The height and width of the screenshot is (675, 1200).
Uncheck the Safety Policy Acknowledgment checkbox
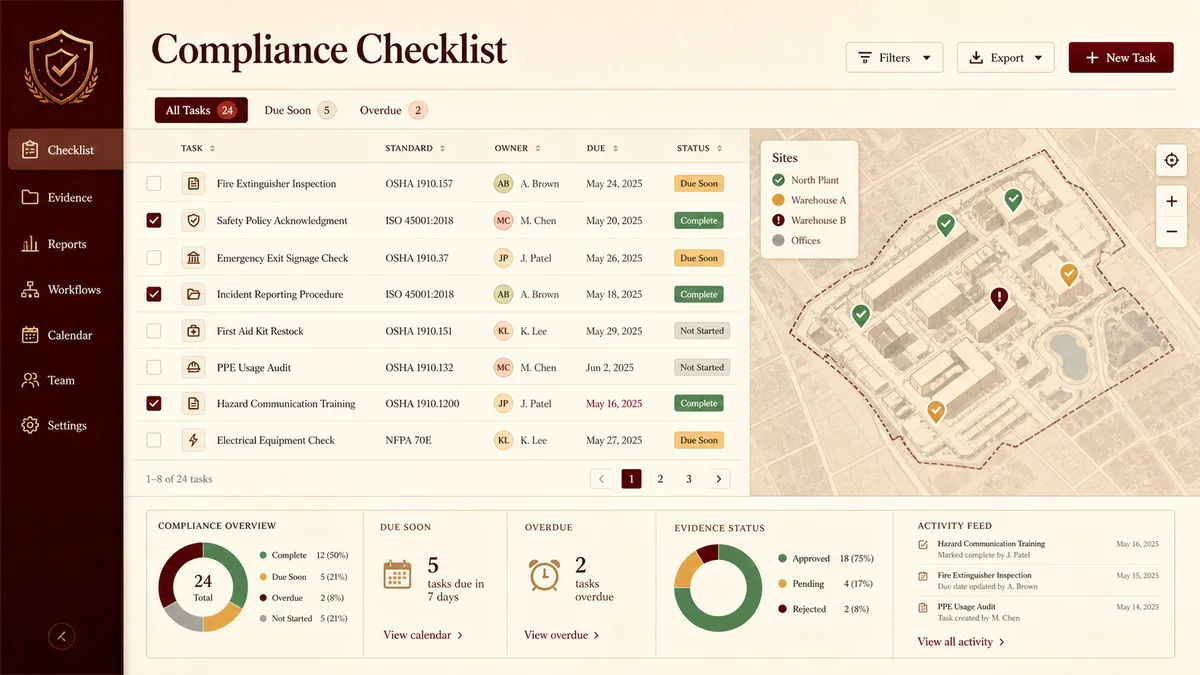pyautogui.click(x=154, y=221)
